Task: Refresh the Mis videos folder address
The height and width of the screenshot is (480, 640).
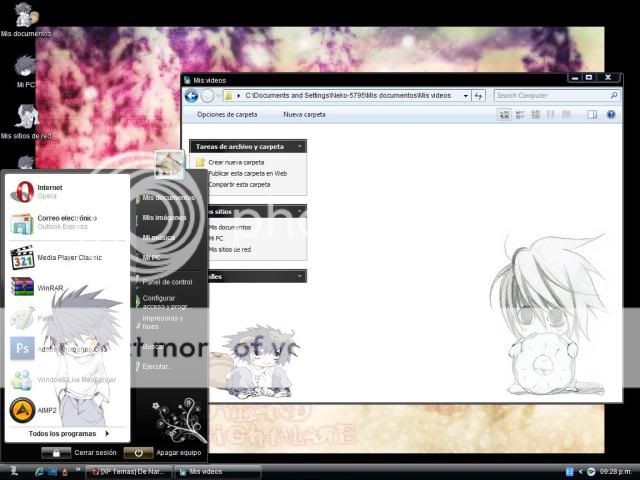Action: tap(478, 96)
